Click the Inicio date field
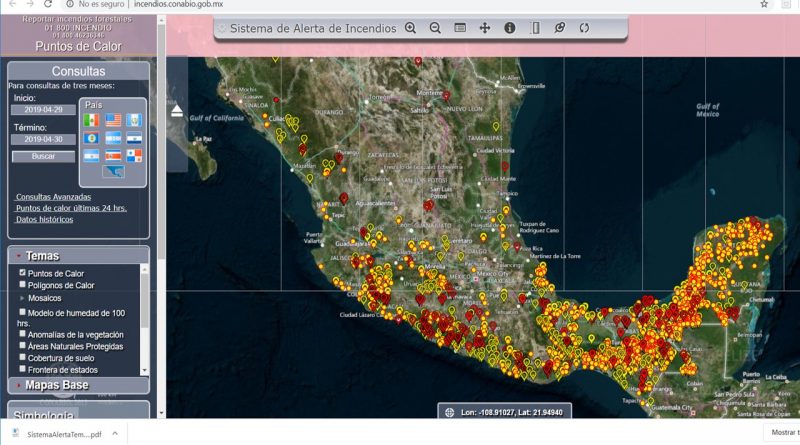Viewport: 800px width, 445px height. coord(43,110)
